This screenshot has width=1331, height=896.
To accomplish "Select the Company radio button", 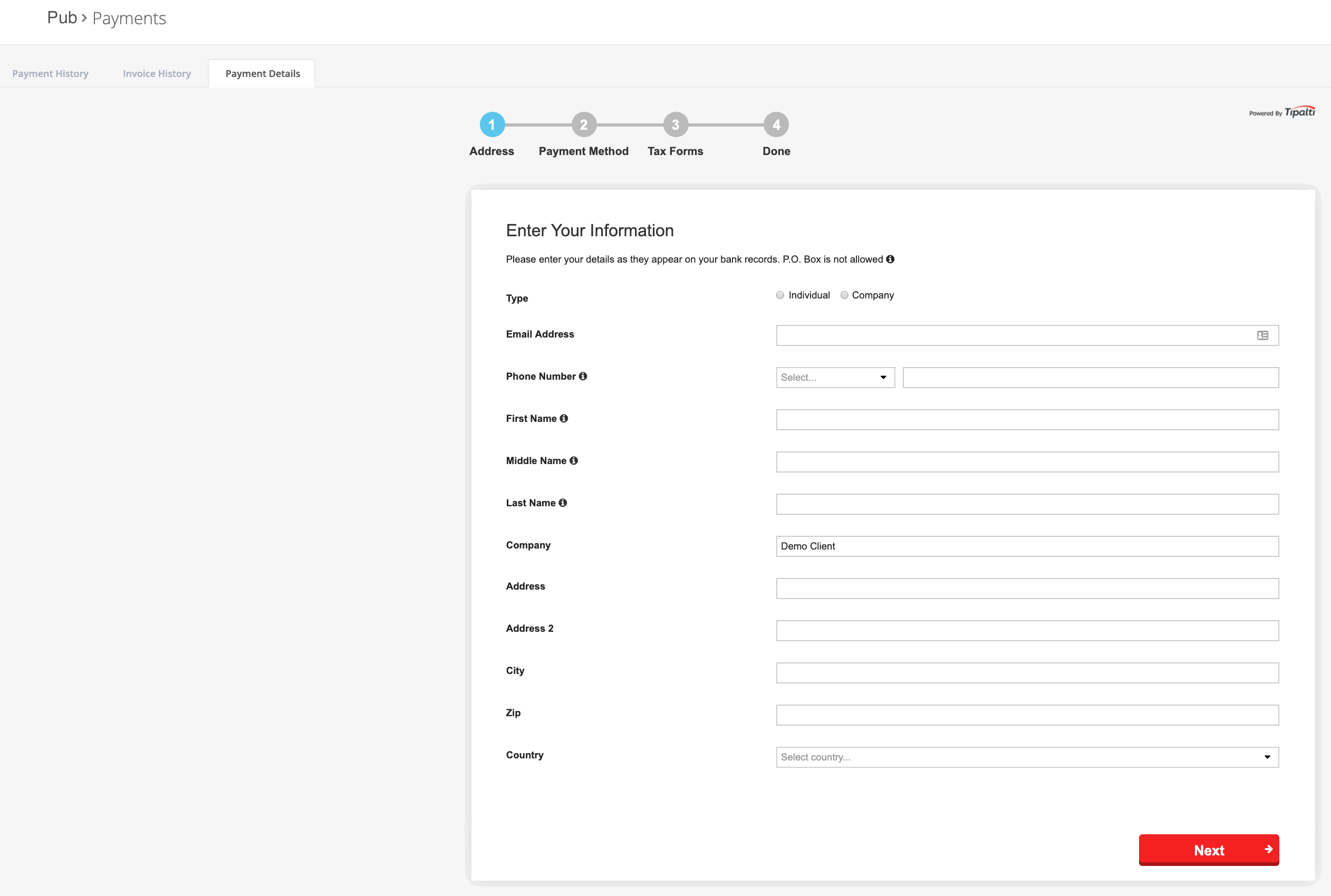I will click(x=844, y=295).
